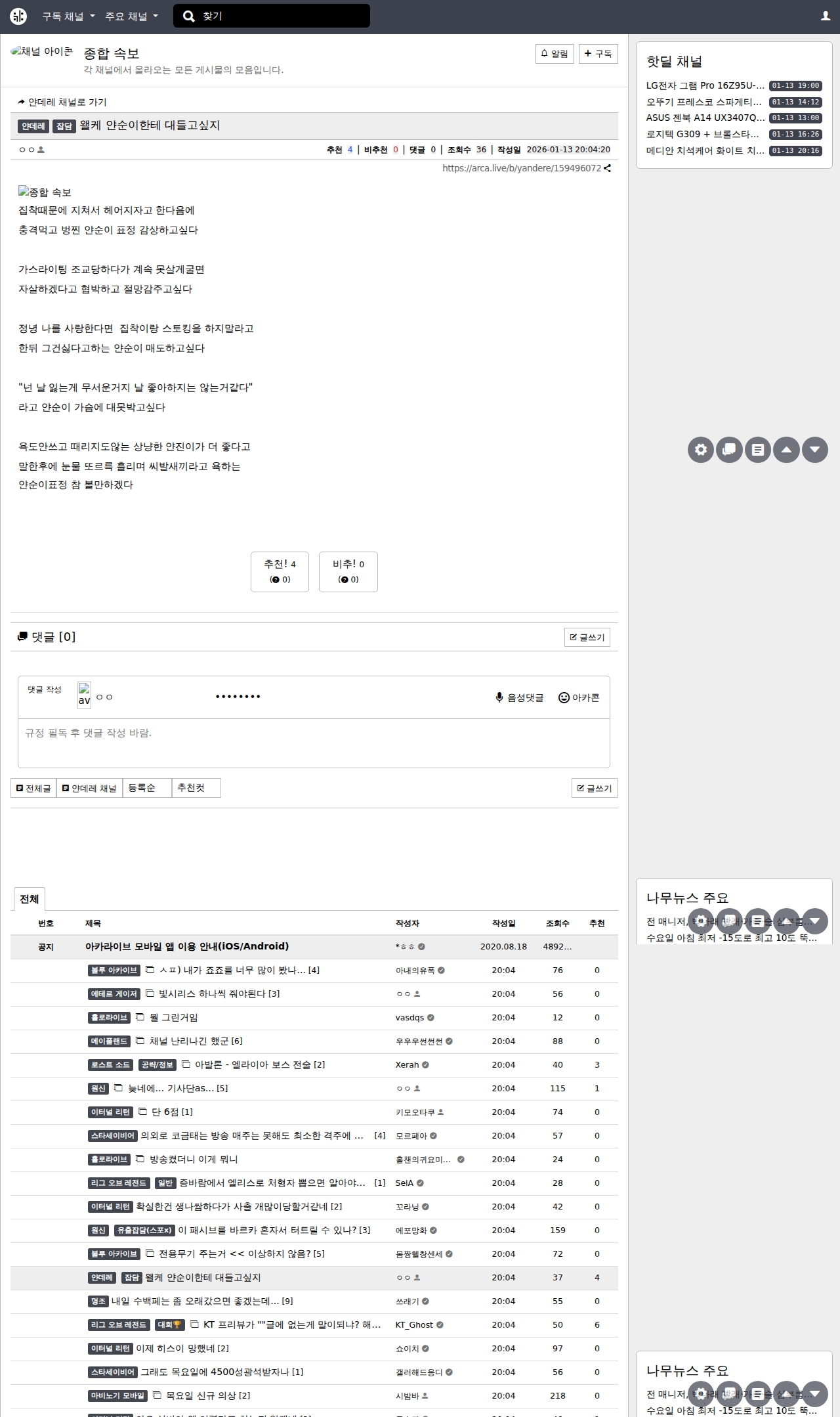840x1417 pixels.
Task: Click the 음성댓글 microphone icon
Action: 499,697
